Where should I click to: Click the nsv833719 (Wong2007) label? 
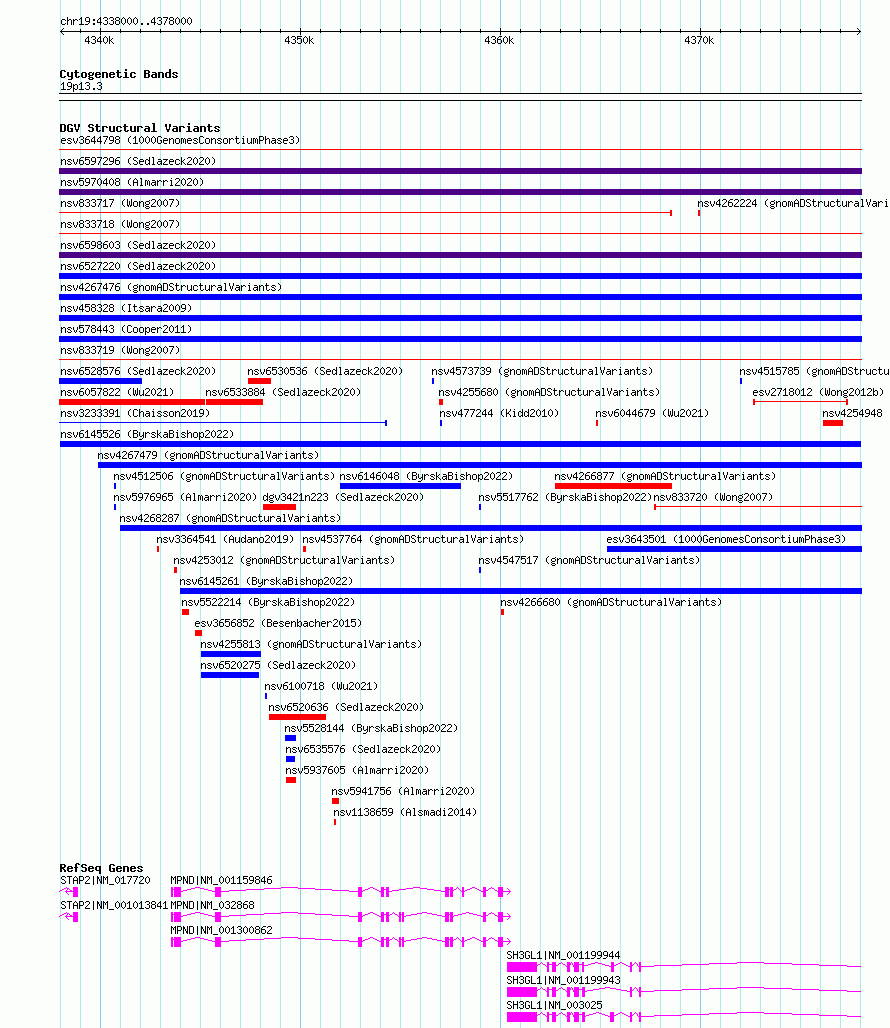tap(120, 350)
